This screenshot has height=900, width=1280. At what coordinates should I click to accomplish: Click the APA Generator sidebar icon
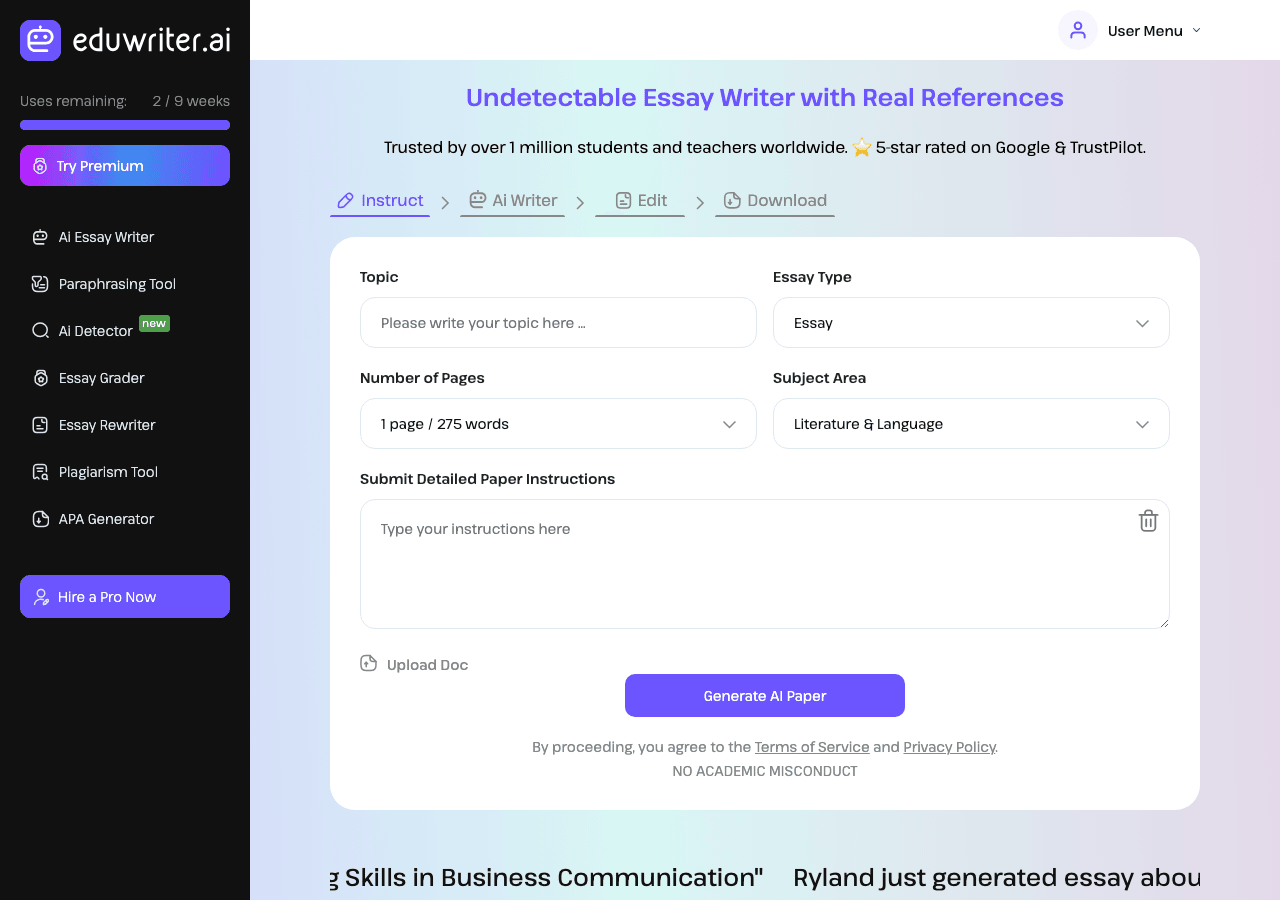[40, 519]
